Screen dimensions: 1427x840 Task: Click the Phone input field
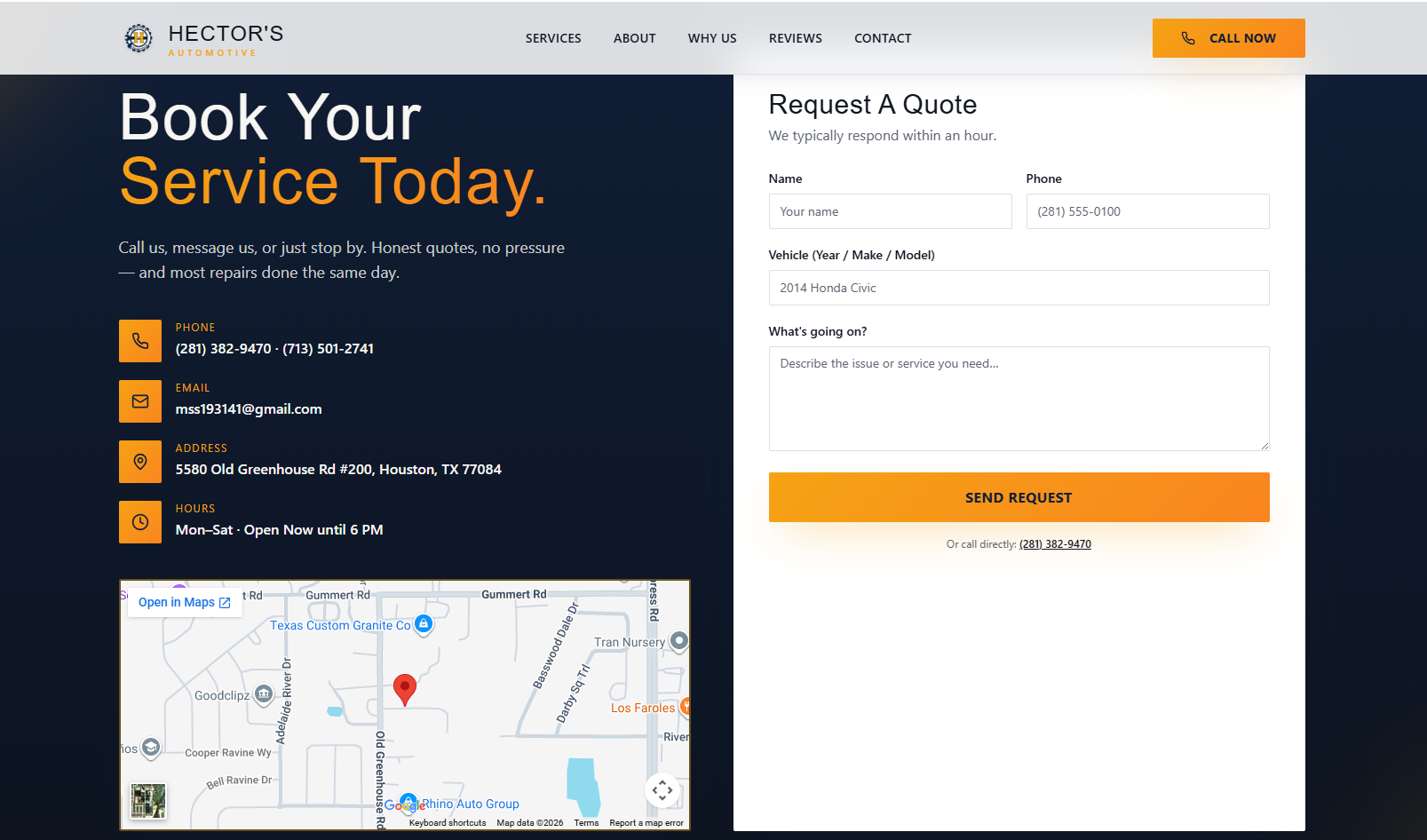point(1148,211)
